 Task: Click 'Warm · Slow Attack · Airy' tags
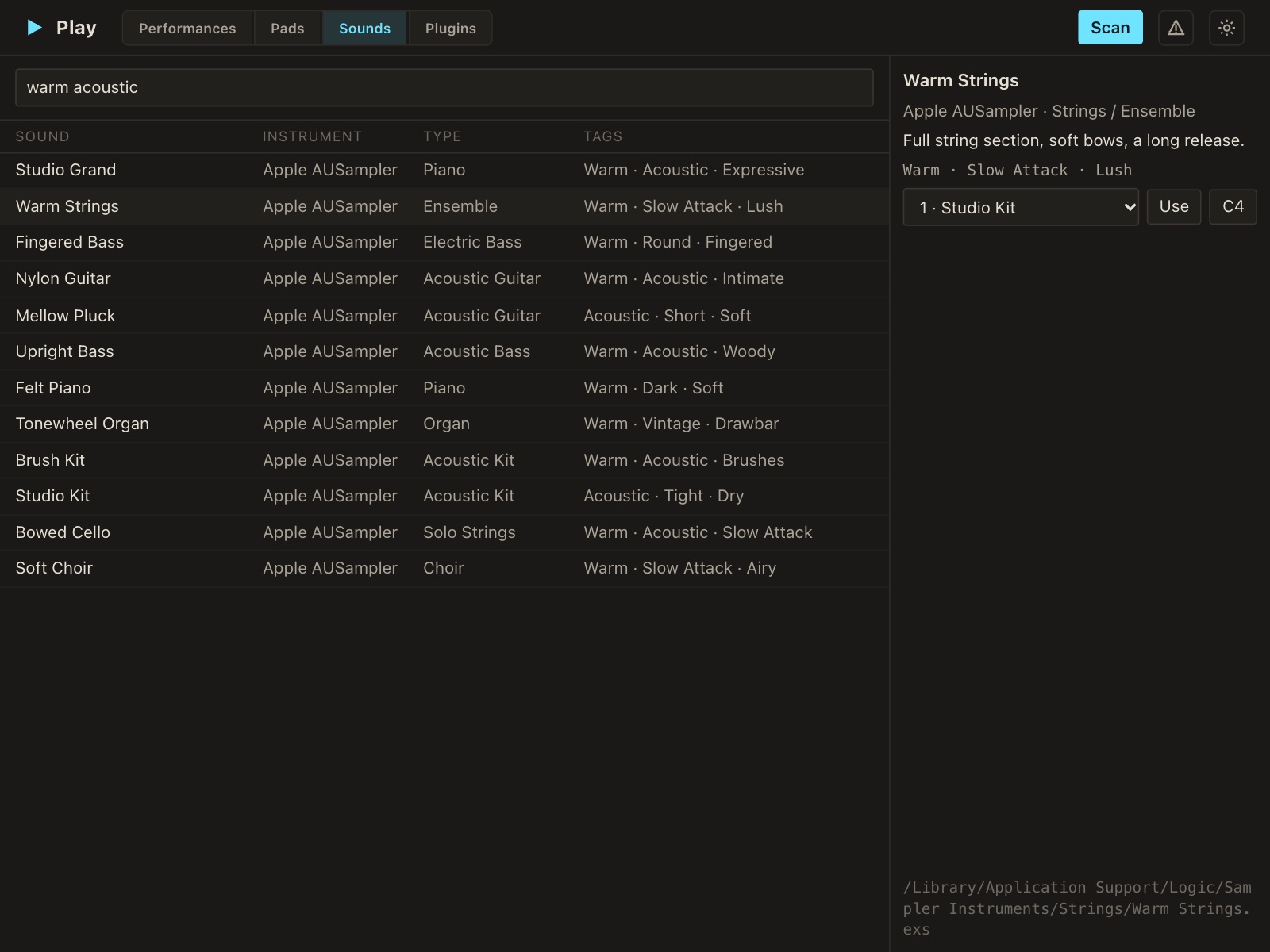coord(680,568)
